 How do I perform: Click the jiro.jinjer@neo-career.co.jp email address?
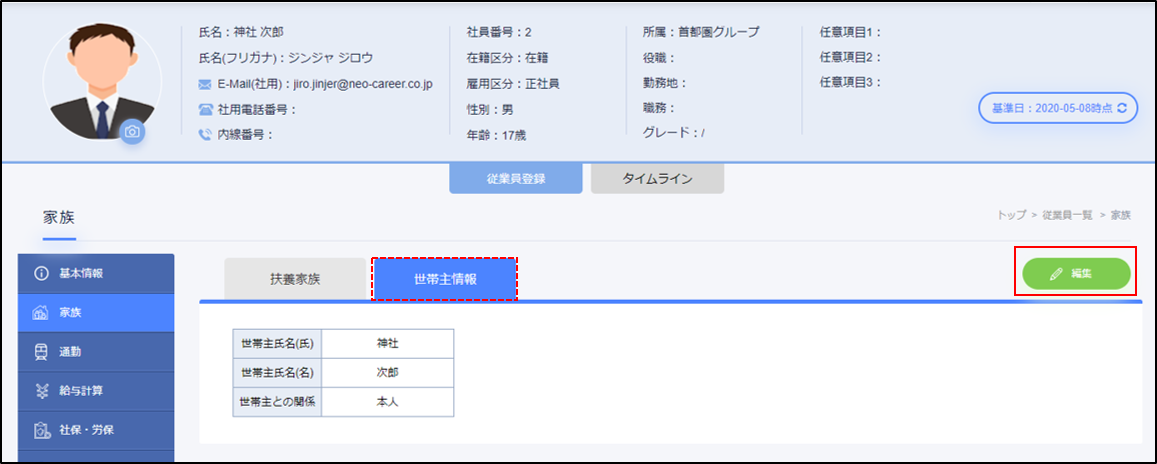(x=362, y=84)
